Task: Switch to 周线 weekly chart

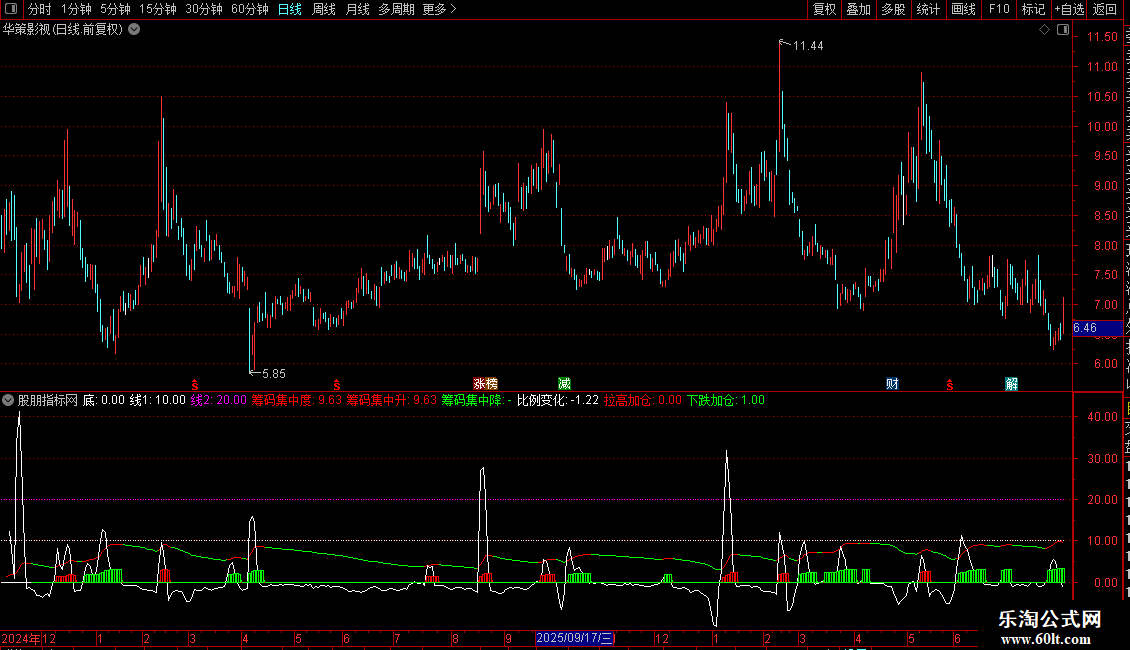Action: click(x=324, y=9)
